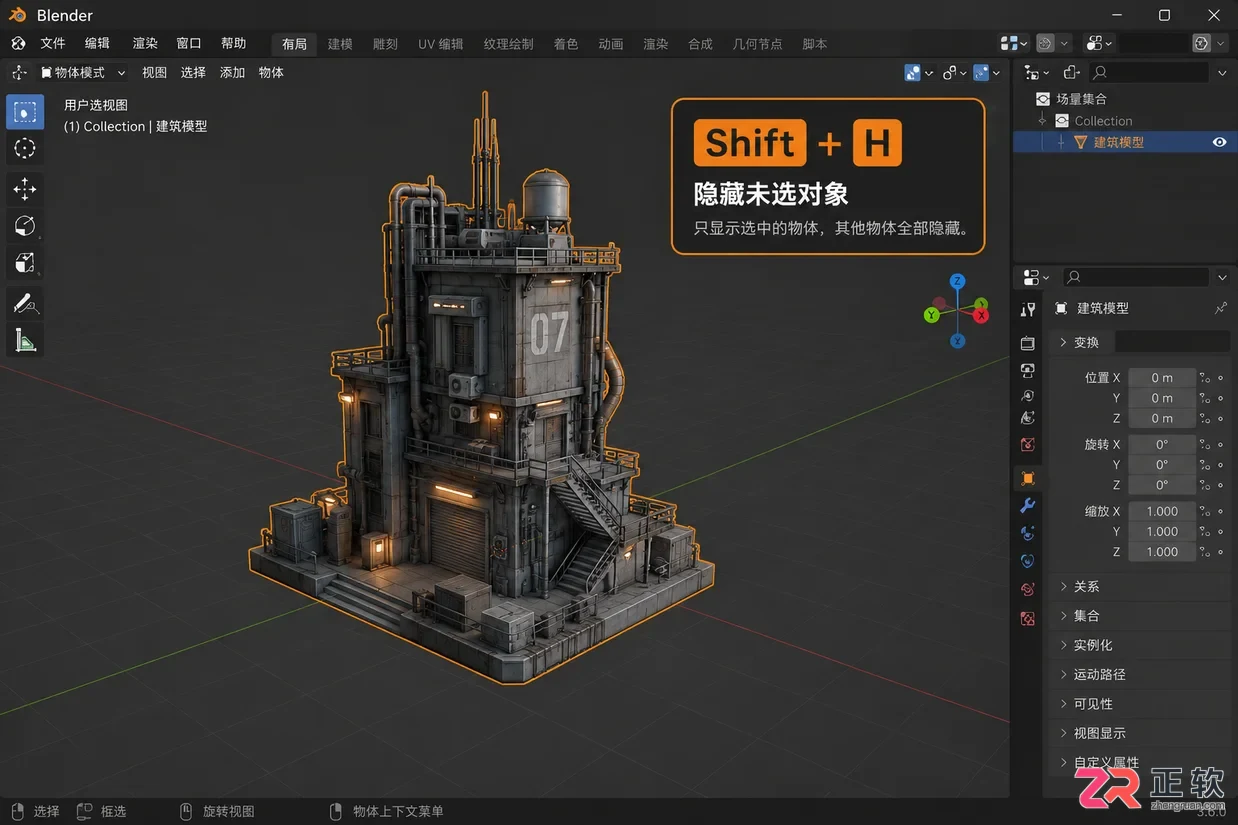Screen dimensions: 1238x825
Task: Click the blue Z axis gizmo handle
Action: (957, 281)
